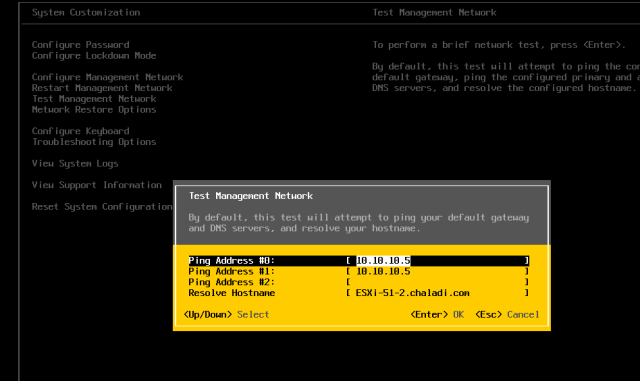Select Configure Lockdown Mode entry
Screen dimensions: 640x381
[94, 56]
